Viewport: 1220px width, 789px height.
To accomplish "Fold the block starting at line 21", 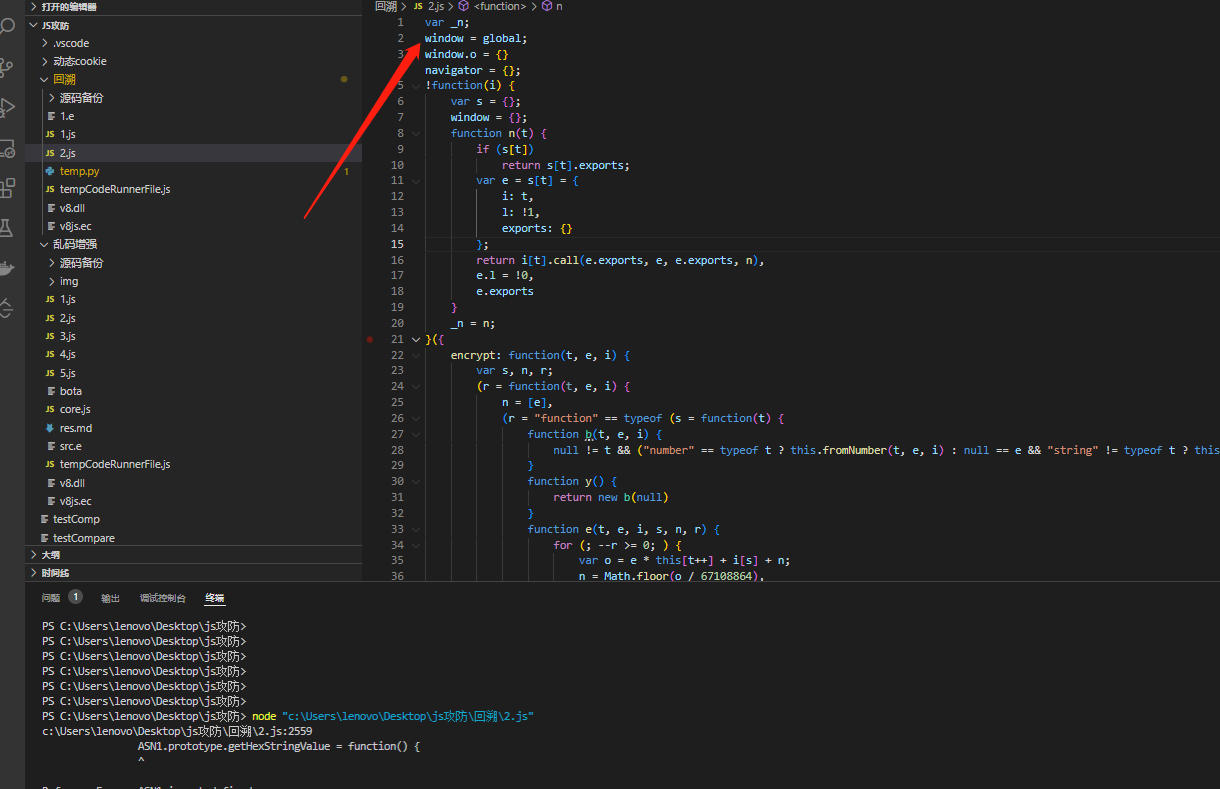I will coord(416,340).
